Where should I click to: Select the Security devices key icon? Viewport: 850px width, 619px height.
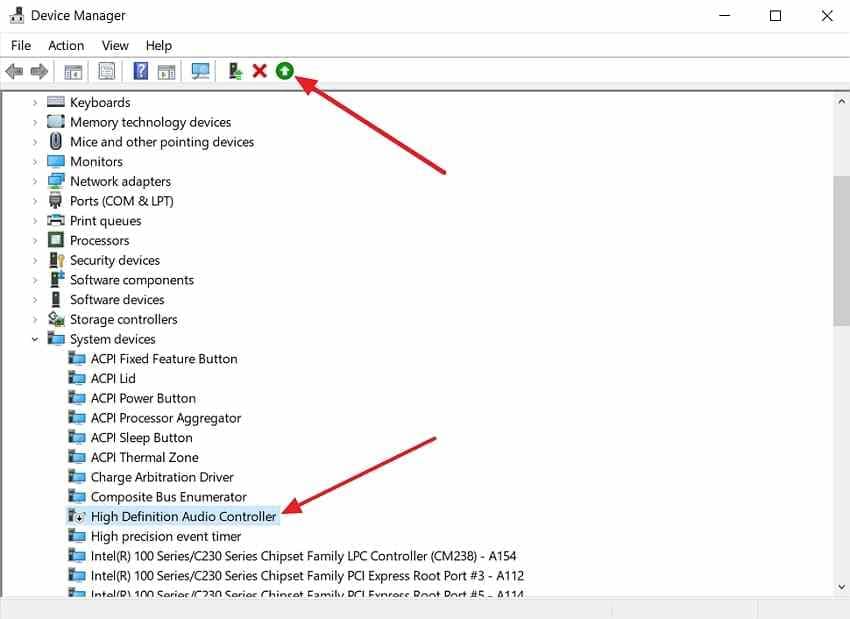(56, 260)
